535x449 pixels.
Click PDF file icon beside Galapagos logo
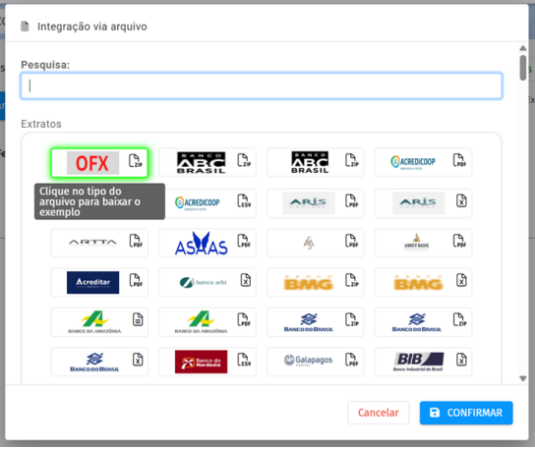tap(351, 360)
